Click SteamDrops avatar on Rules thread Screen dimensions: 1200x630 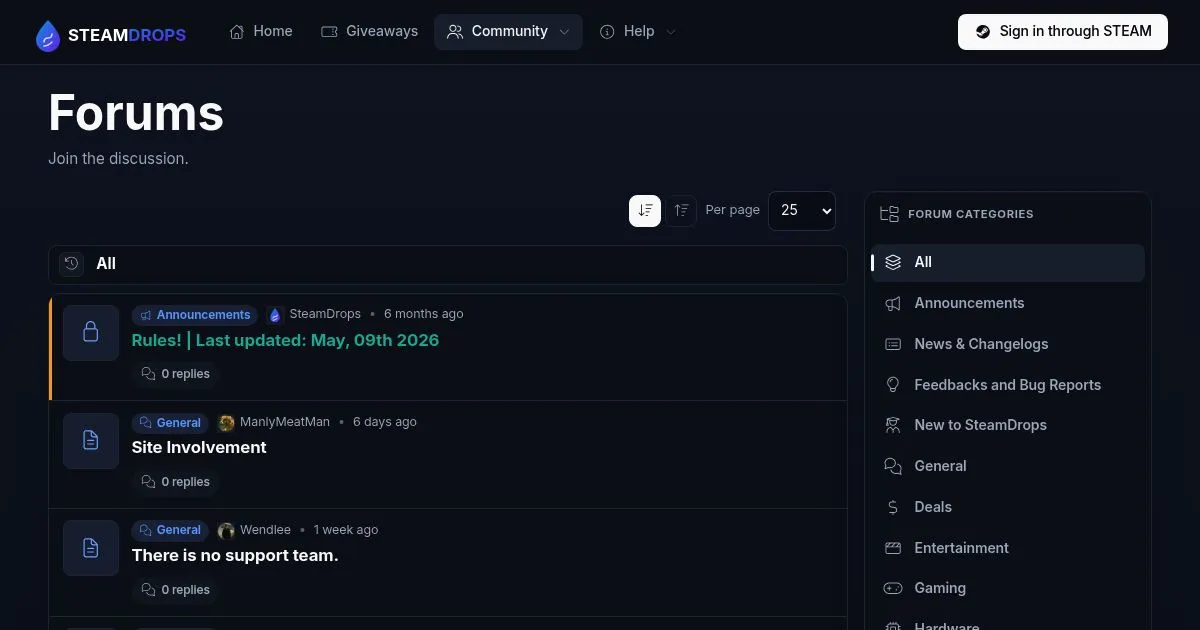tap(275, 315)
